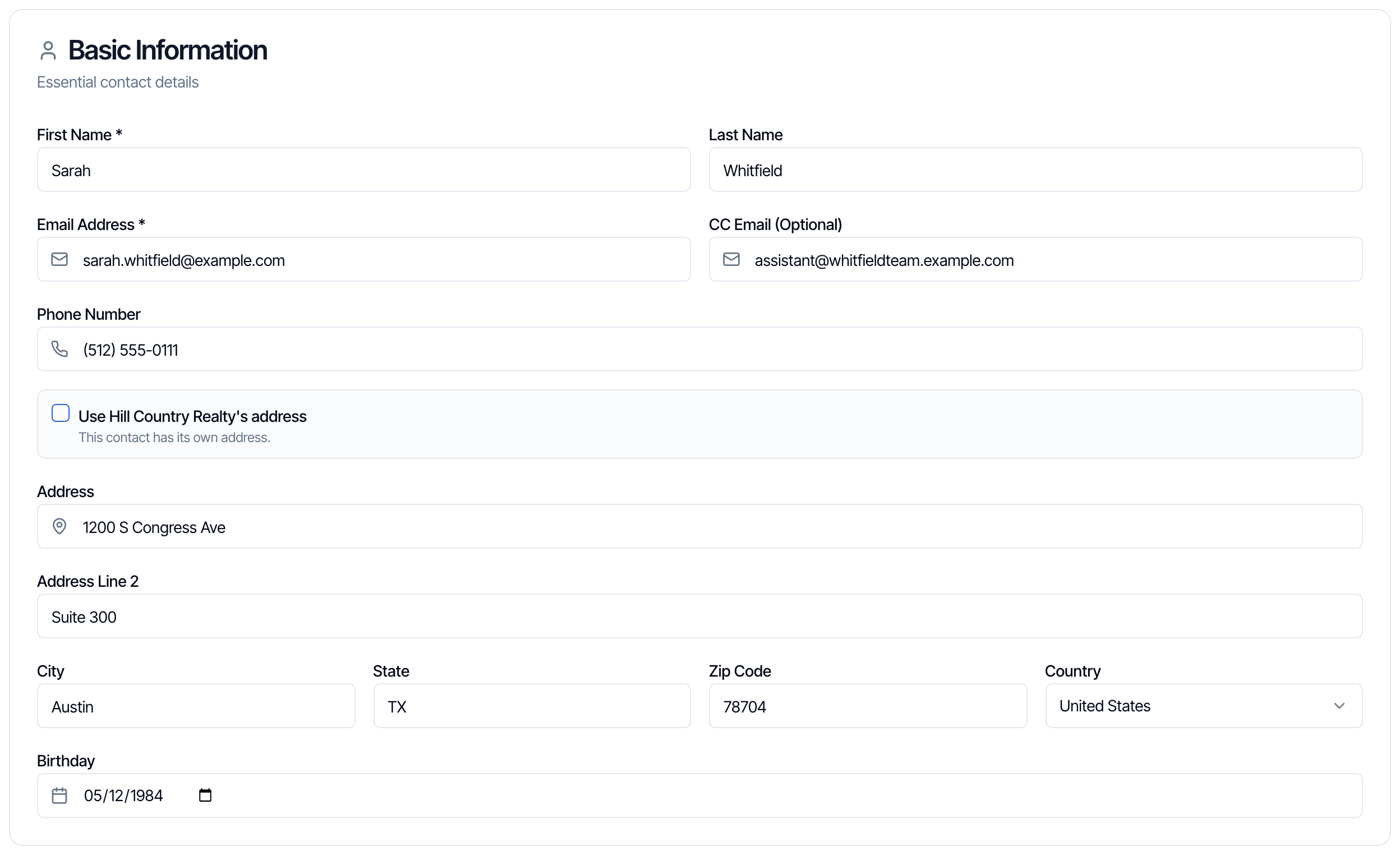
Task: Click the person icon beside Basic Information
Action: [x=48, y=50]
